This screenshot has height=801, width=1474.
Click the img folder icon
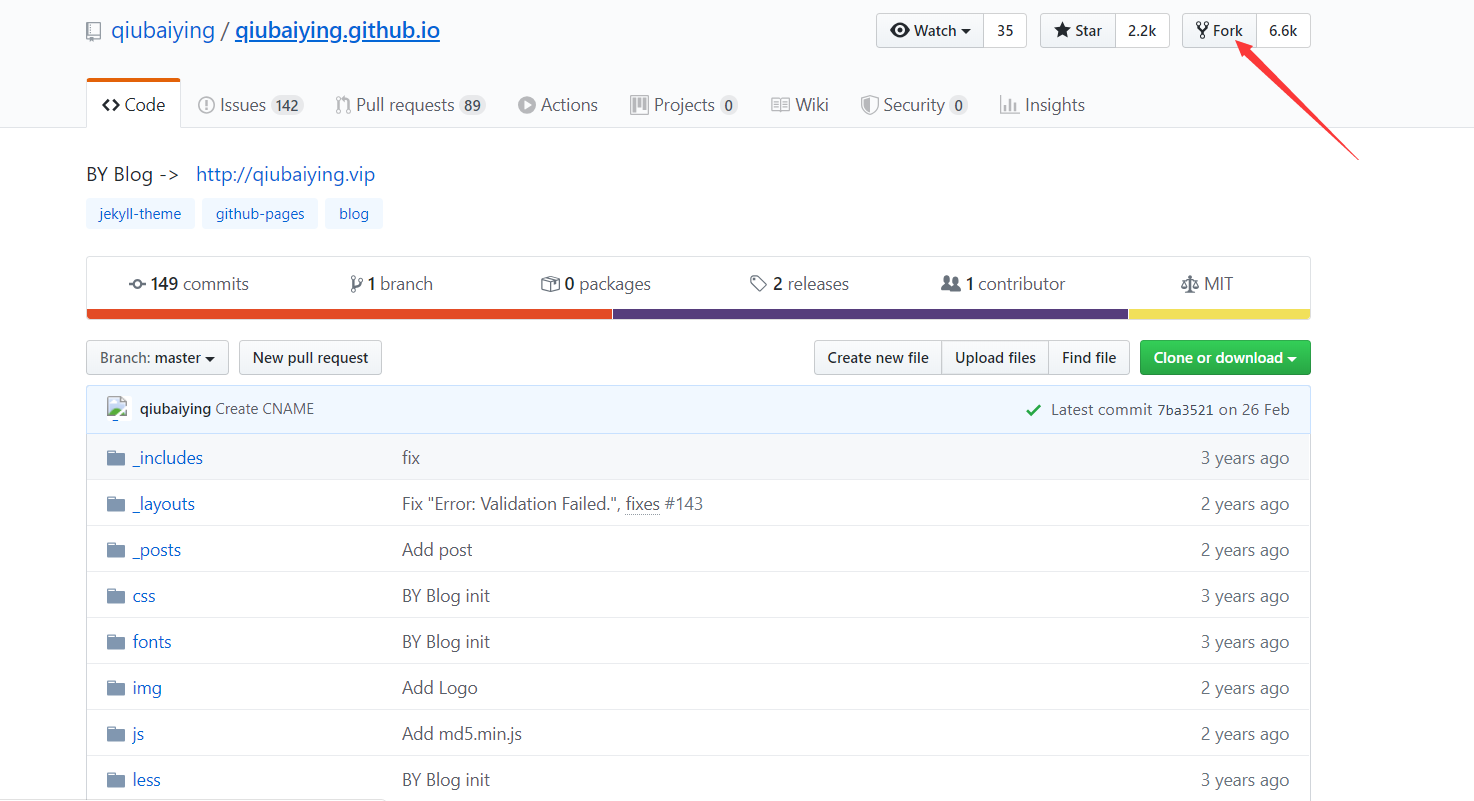(116, 688)
